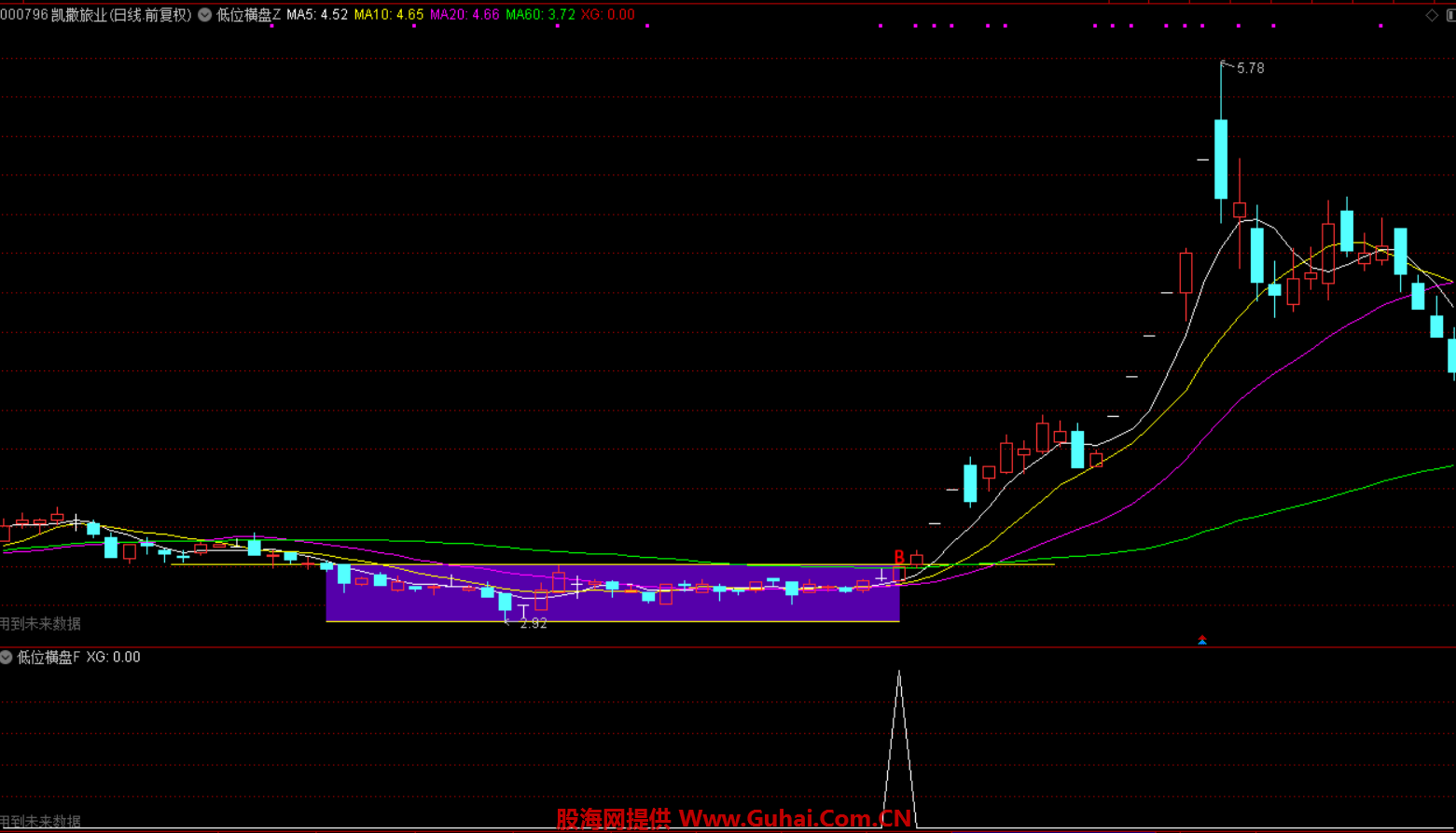Click the magenta MA20: 4.66 label
This screenshot has width=1456, height=833.
pos(465,15)
